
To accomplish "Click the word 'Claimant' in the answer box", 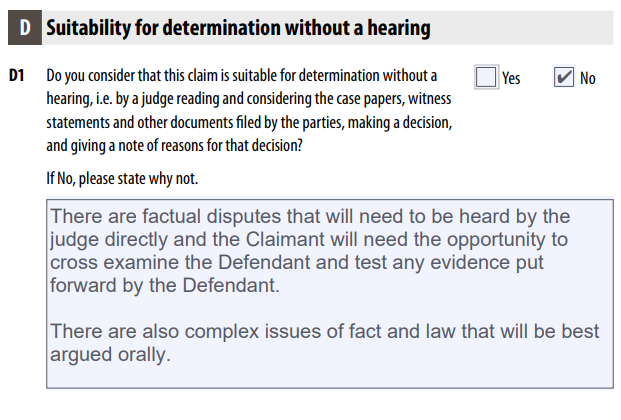I will (283, 239).
